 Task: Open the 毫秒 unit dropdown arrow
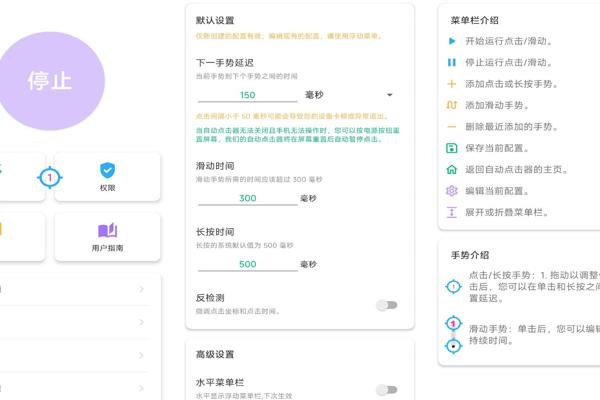click(390, 95)
